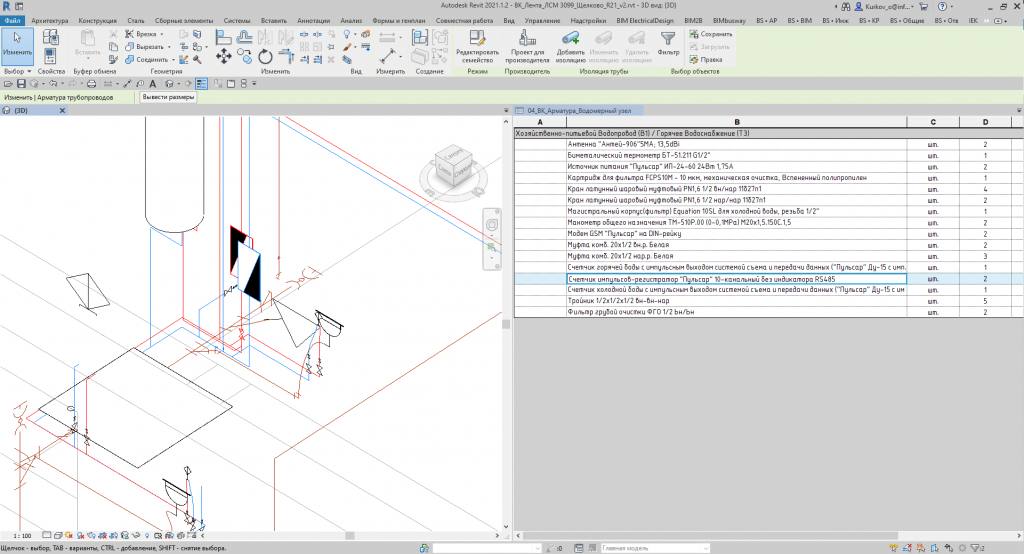Expand the Соединить dropdown arrow
1024x554 pixels.
click(x=173, y=59)
